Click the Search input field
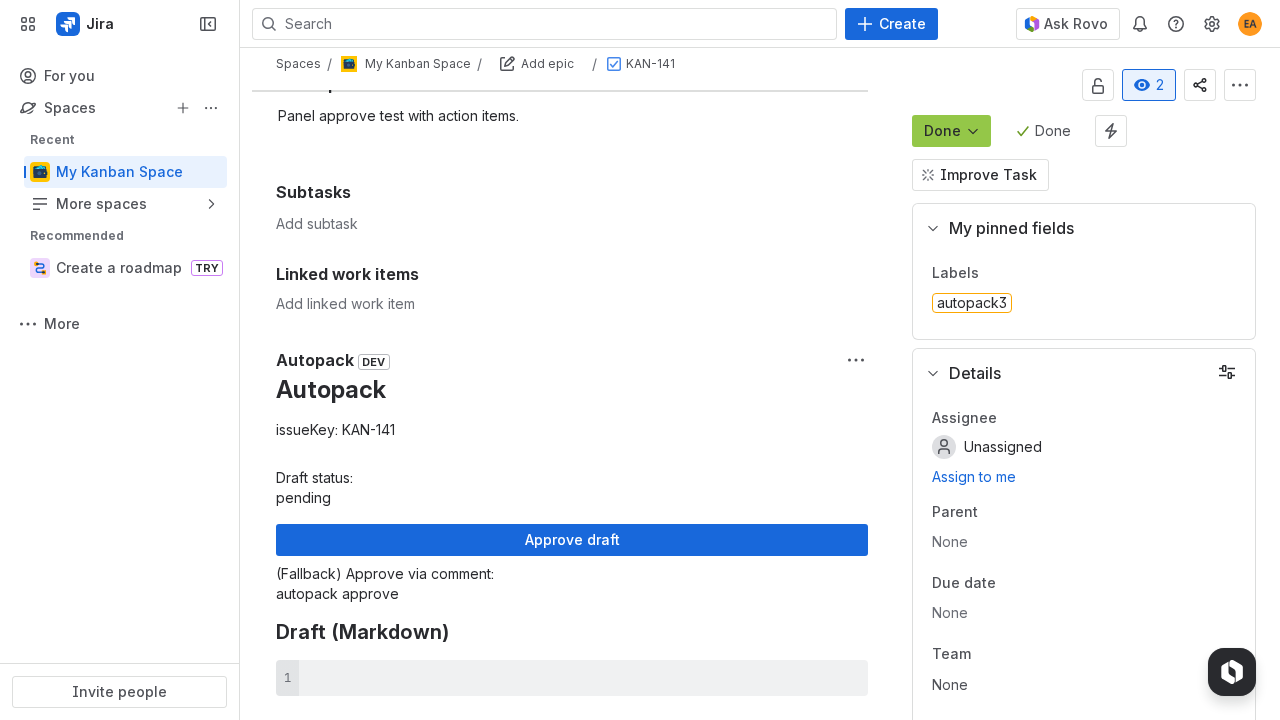Image resolution: width=1280 pixels, height=720 pixels. pos(544,23)
